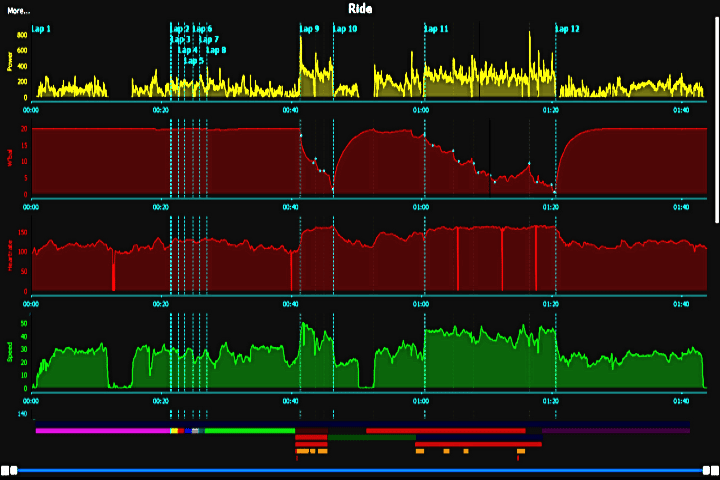Select the Lap 7 marker label
The image size is (720, 480).
[x=209, y=40]
